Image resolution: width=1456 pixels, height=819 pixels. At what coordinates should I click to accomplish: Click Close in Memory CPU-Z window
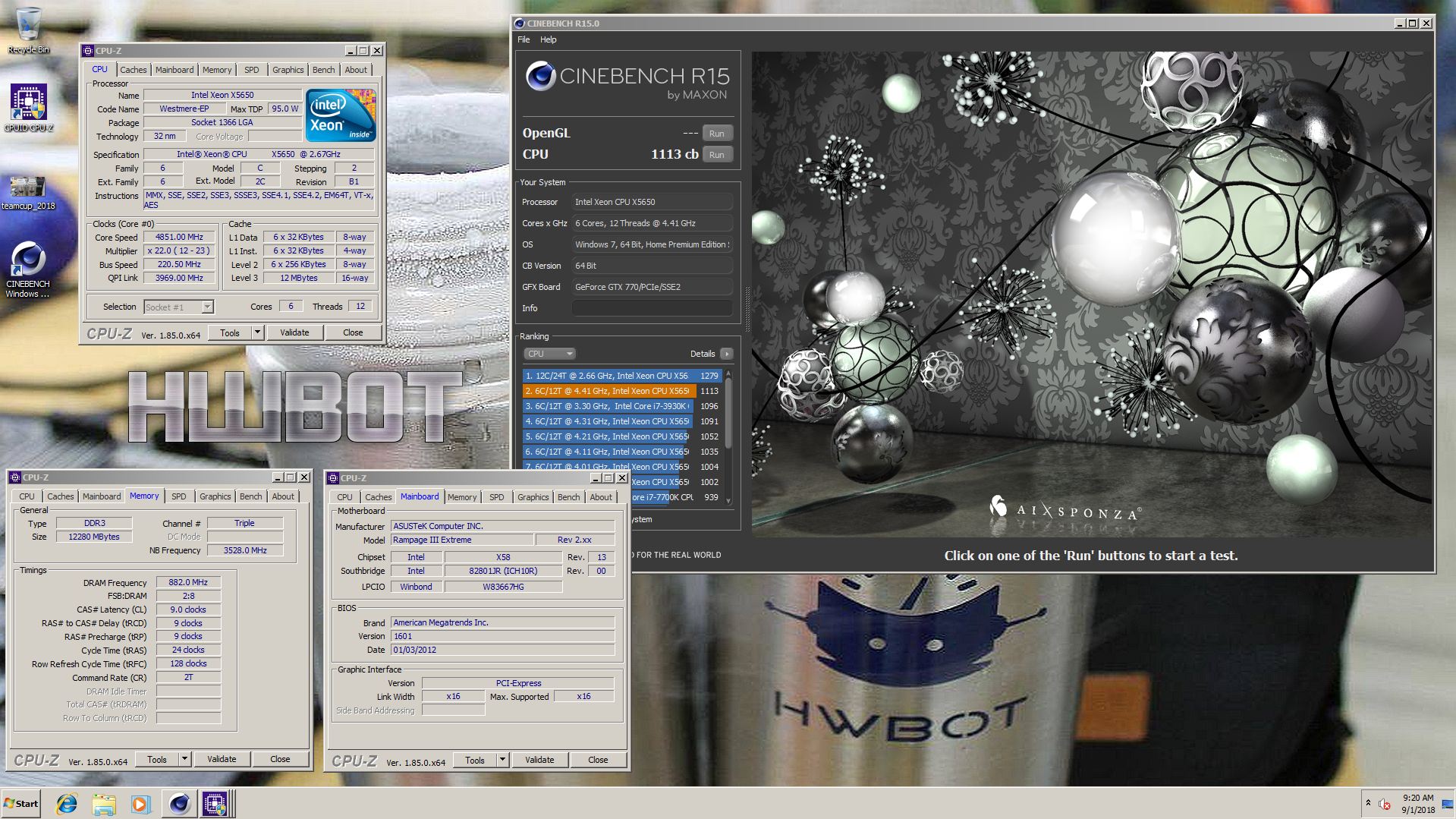coord(280,759)
